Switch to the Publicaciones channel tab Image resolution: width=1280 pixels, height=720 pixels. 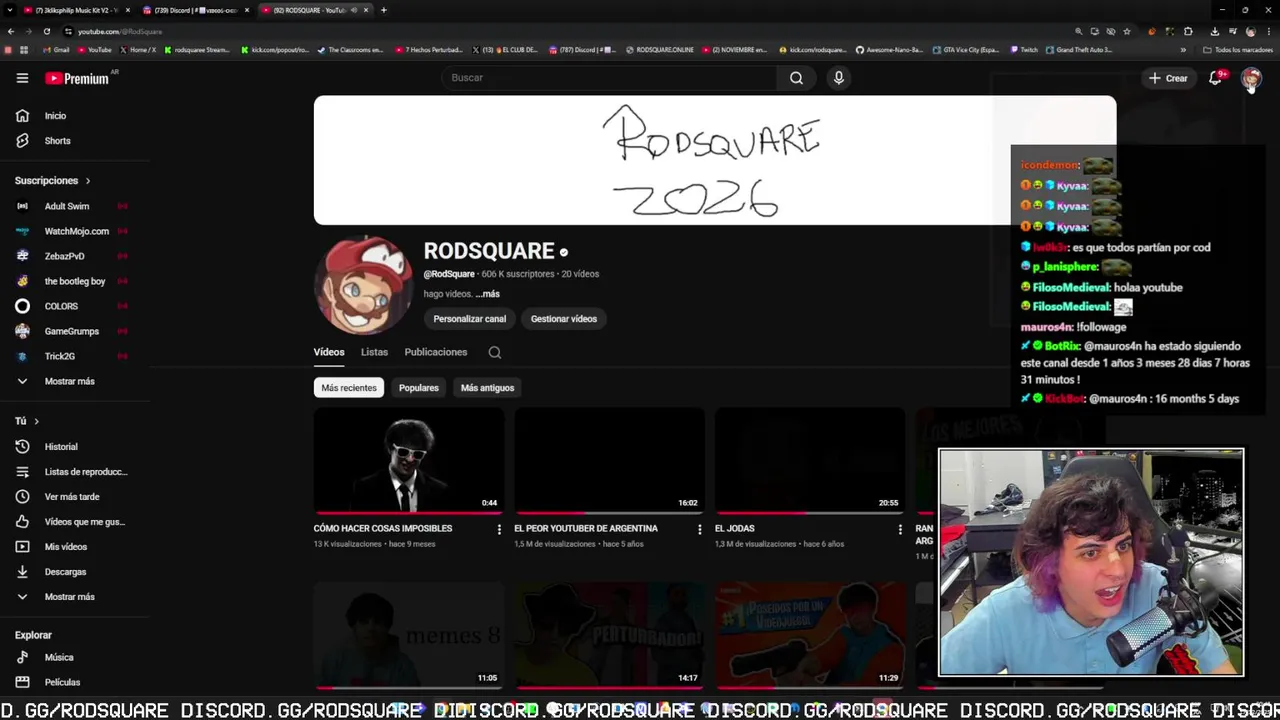click(x=436, y=352)
